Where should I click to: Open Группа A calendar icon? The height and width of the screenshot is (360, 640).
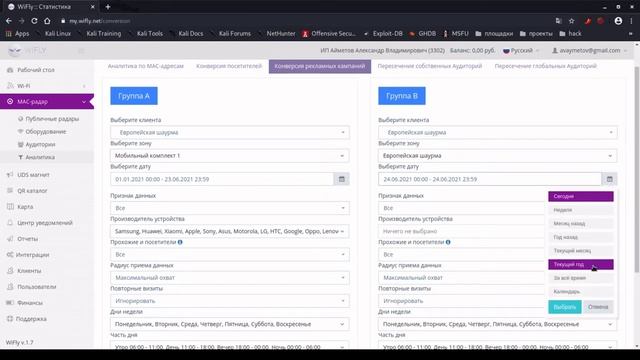point(342,179)
